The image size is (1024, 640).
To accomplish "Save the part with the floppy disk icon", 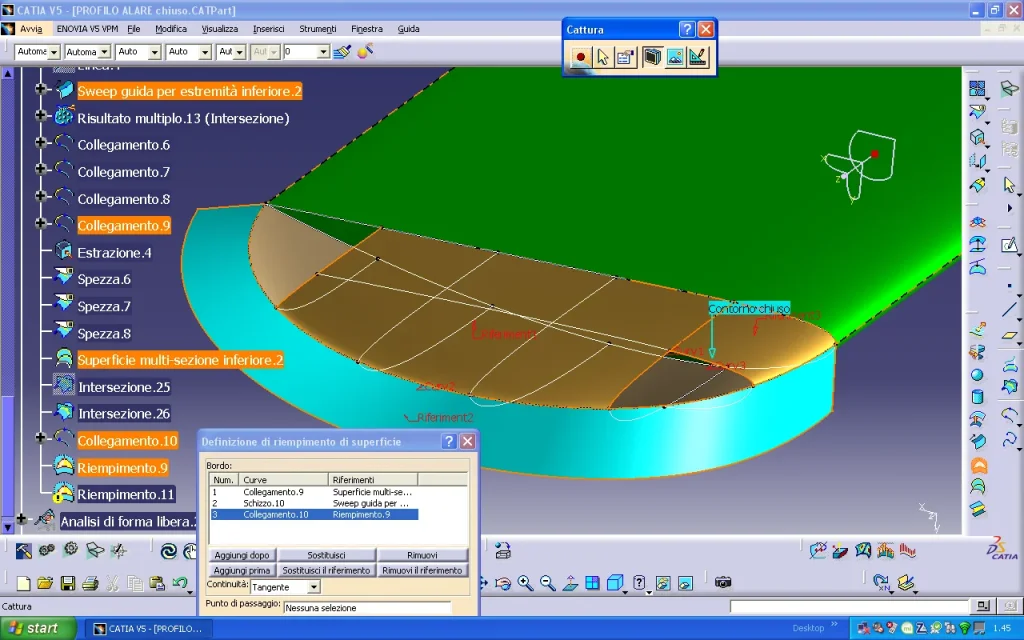I will [67, 583].
